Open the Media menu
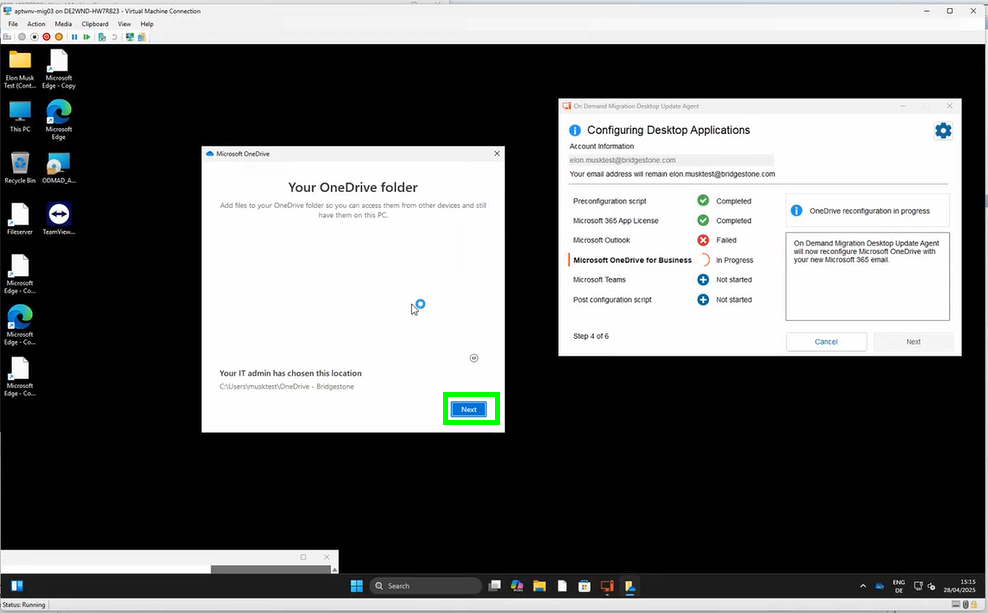 click(63, 24)
